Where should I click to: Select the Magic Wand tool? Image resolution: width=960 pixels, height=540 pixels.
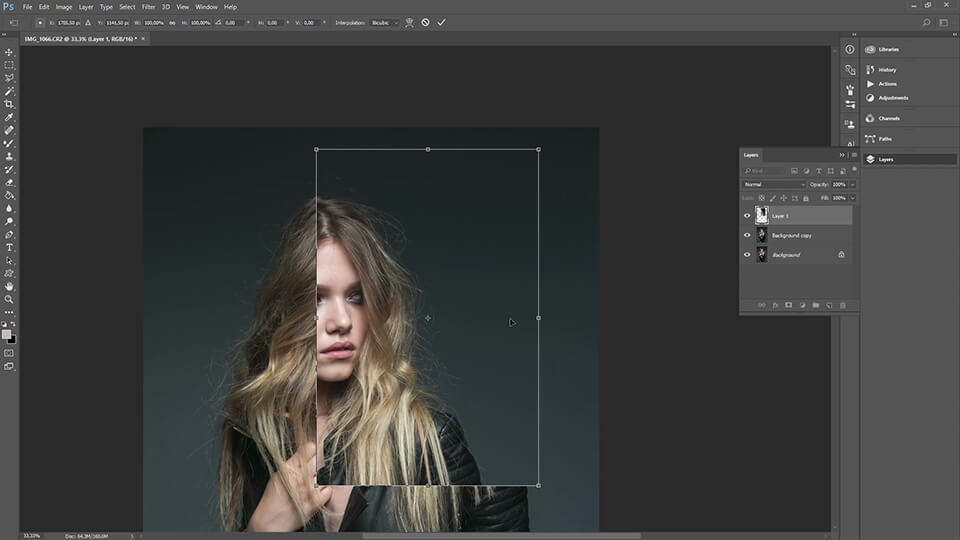[x=9, y=91]
